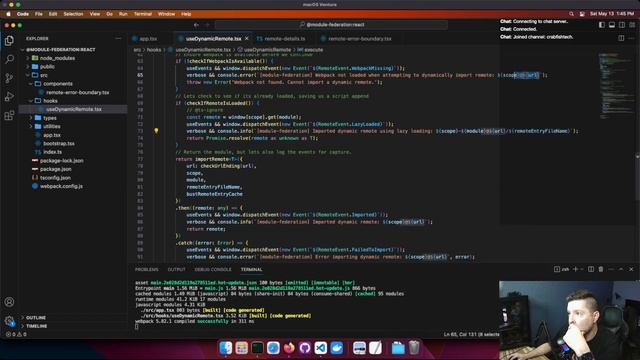Open Docker from the dock
This screenshot has width=640, height=360.
pyautogui.click(x=337, y=348)
